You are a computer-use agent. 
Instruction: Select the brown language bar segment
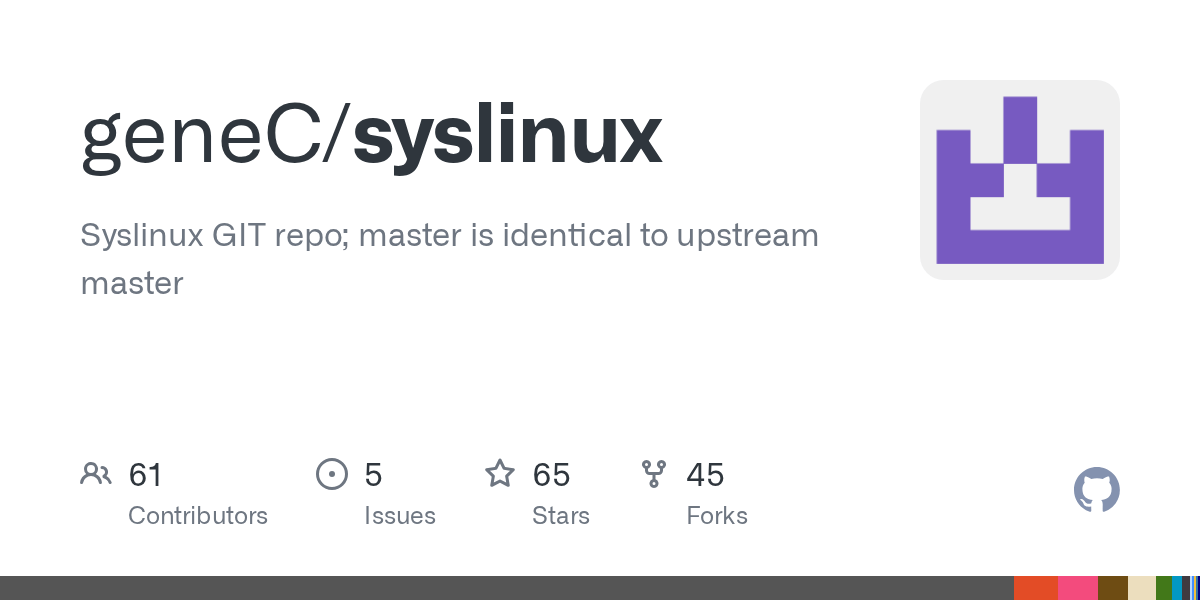click(x=1113, y=588)
